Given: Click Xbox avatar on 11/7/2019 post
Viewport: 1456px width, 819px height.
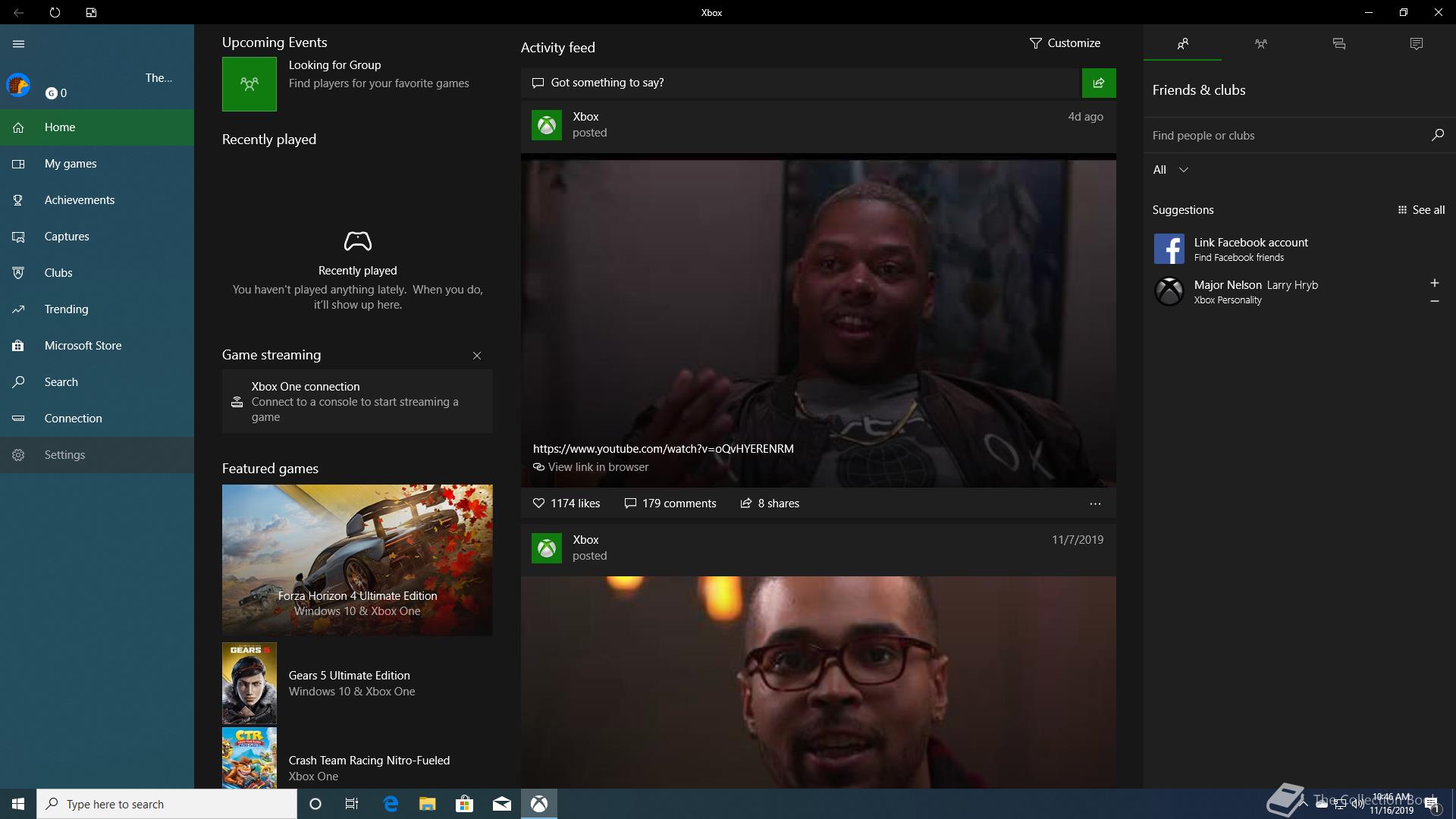Looking at the screenshot, I should pos(547,548).
